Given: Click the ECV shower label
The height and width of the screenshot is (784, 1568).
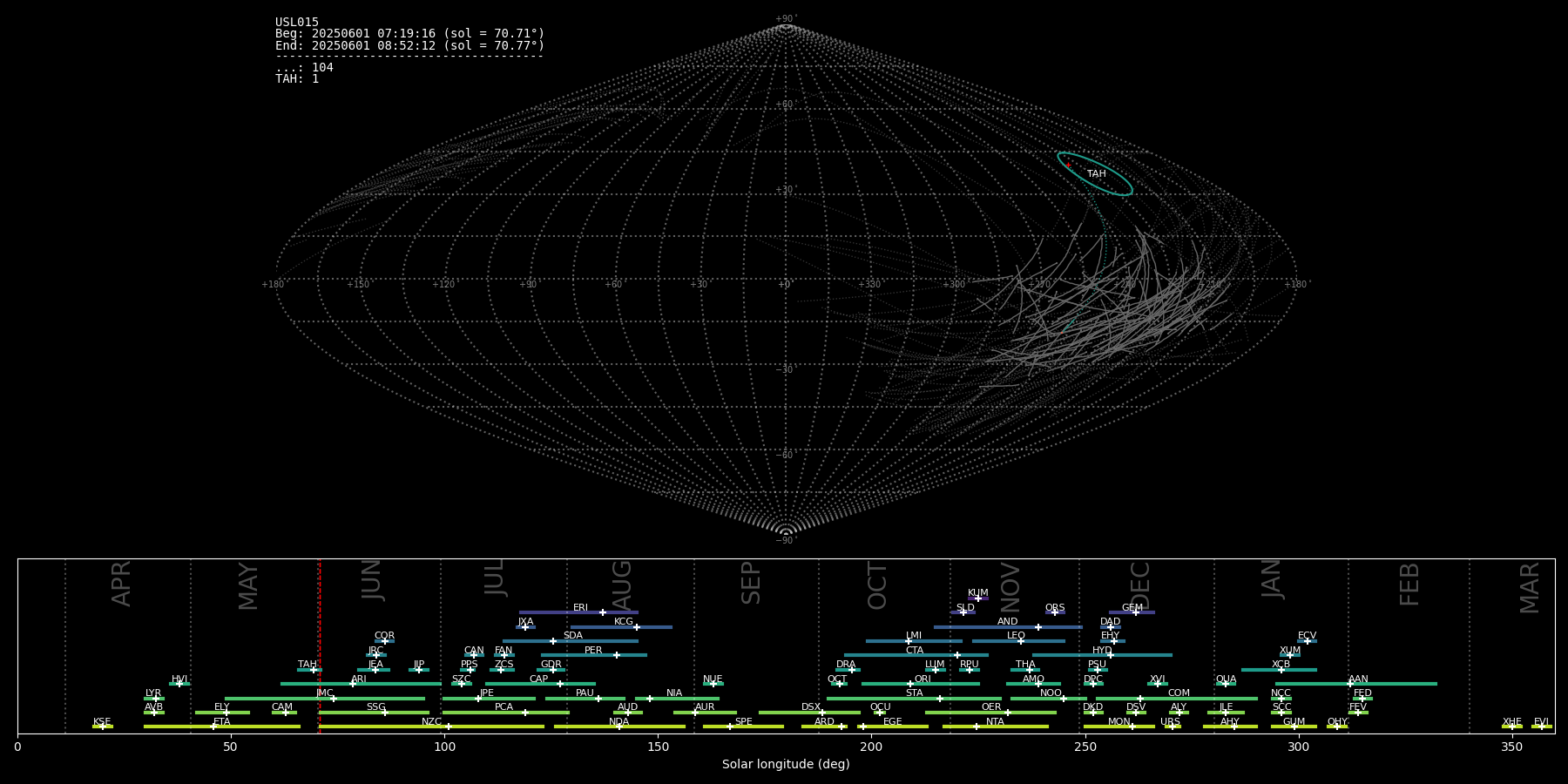Looking at the screenshot, I should pos(1307,636).
